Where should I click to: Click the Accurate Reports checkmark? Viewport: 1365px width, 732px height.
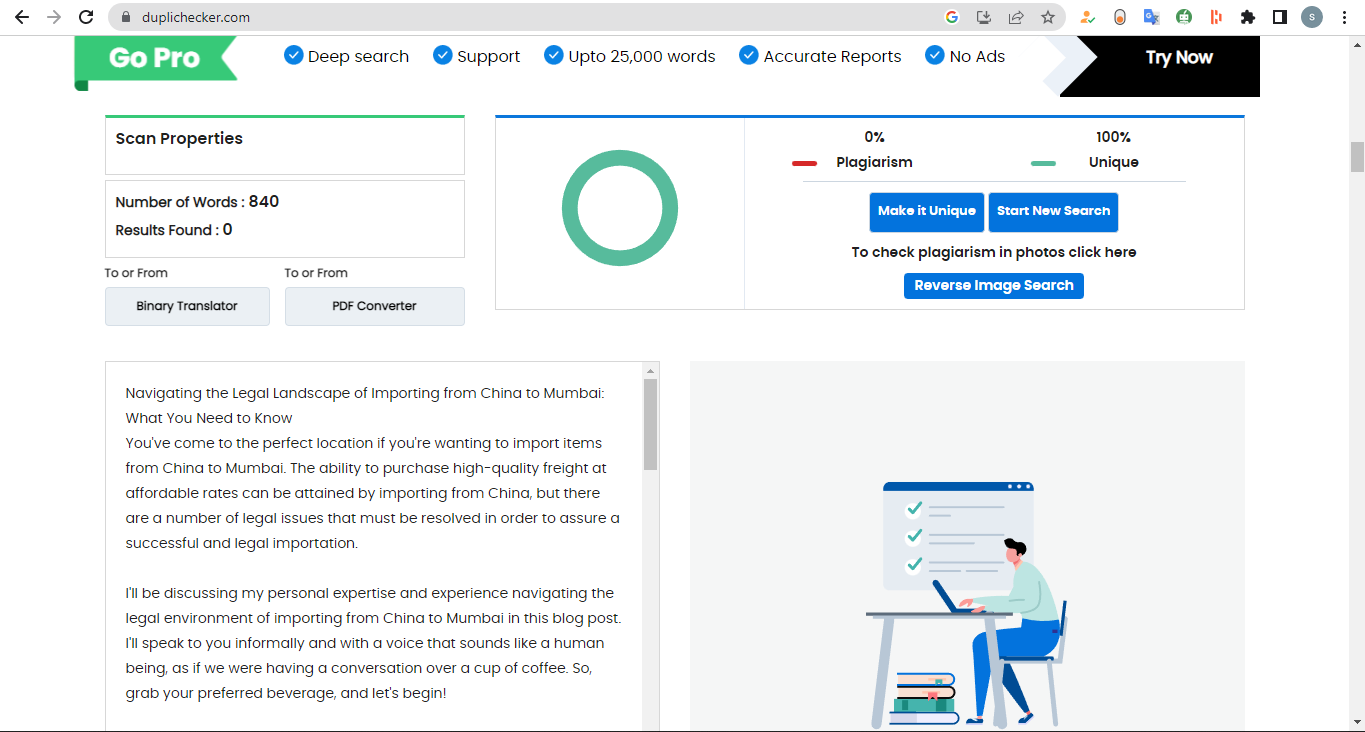point(748,55)
